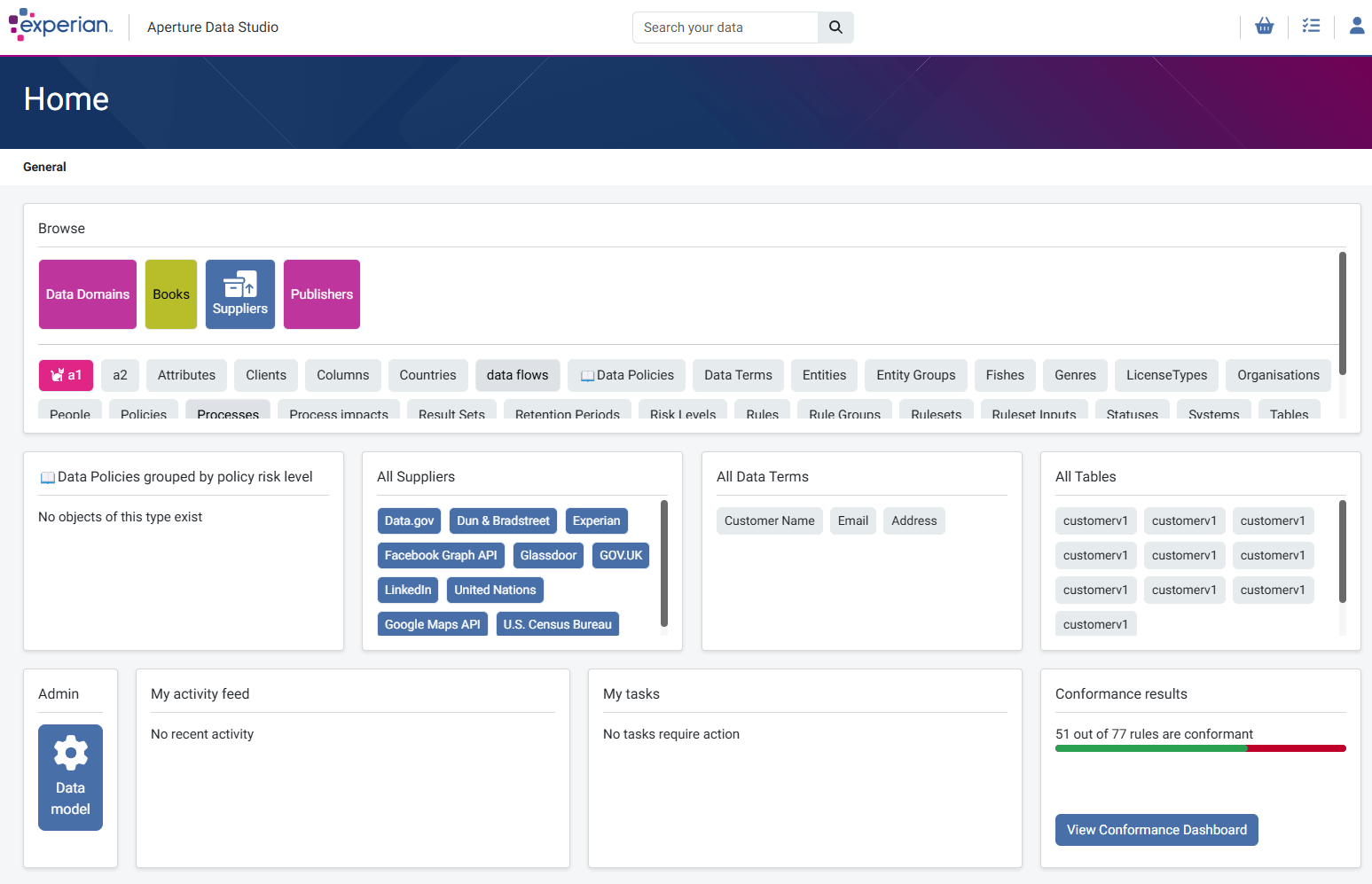Open the Data Policies tag
Image resolution: width=1372 pixels, height=884 pixels.
(x=627, y=375)
